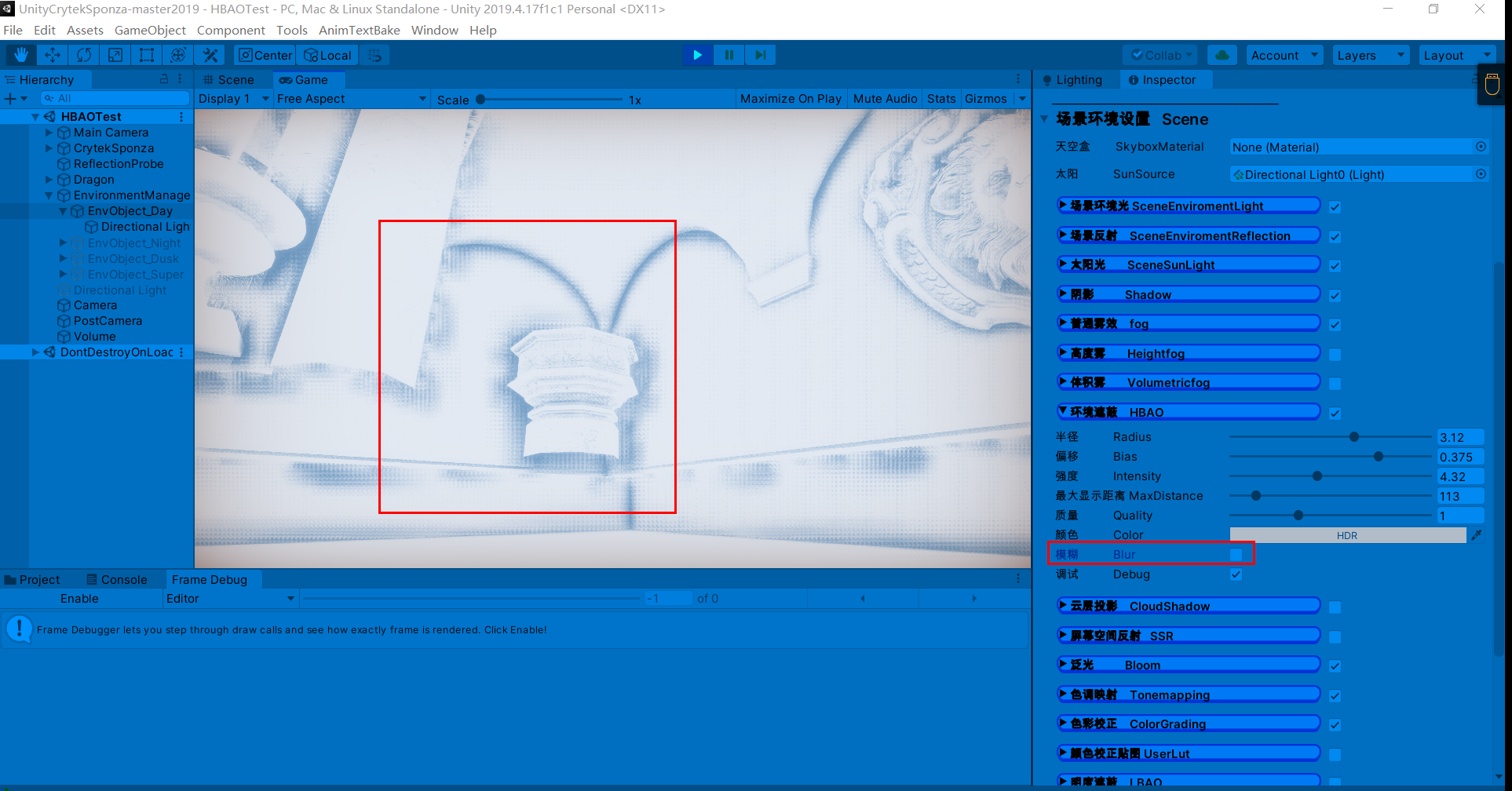Select the Rect tool
The image size is (1512, 791).
click(147, 55)
